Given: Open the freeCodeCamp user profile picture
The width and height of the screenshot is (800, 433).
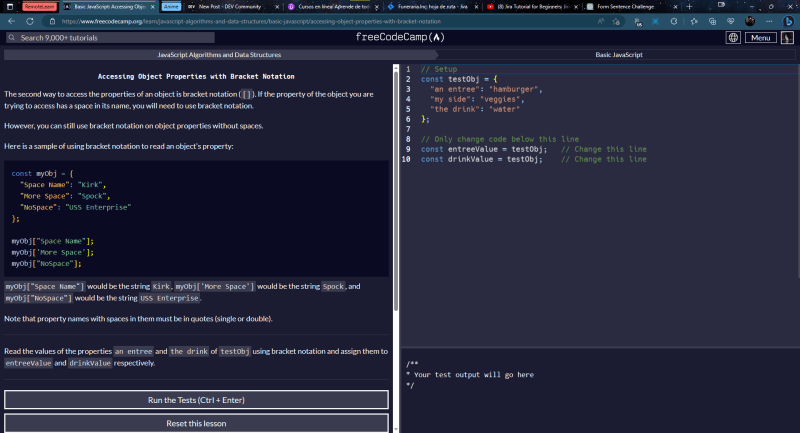Looking at the screenshot, I should [x=787, y=38].
